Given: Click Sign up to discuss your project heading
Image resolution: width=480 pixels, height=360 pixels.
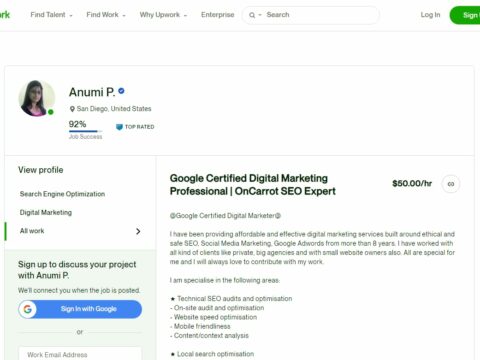Looking at the screenshot, I should (77, 270).
